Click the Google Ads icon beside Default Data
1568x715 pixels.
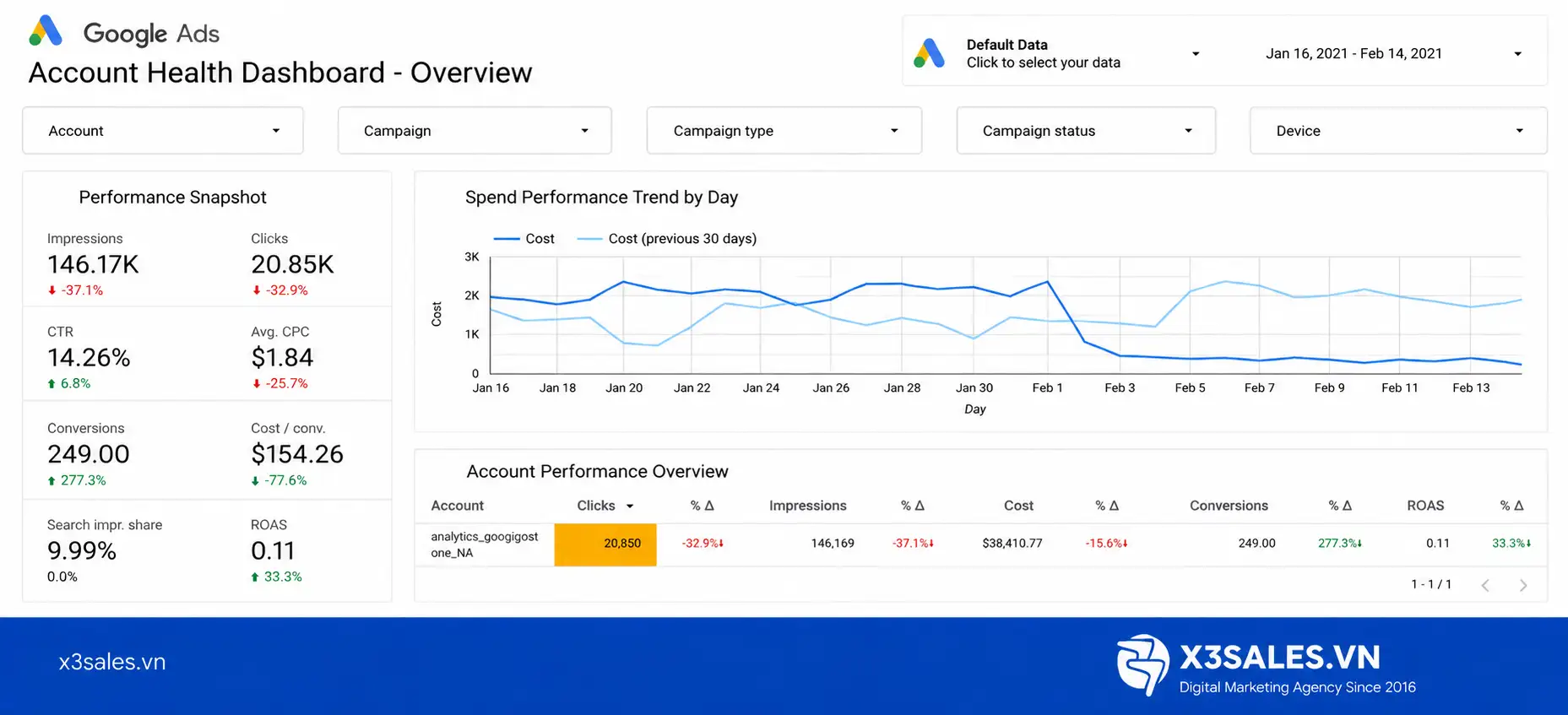[929, 53]
